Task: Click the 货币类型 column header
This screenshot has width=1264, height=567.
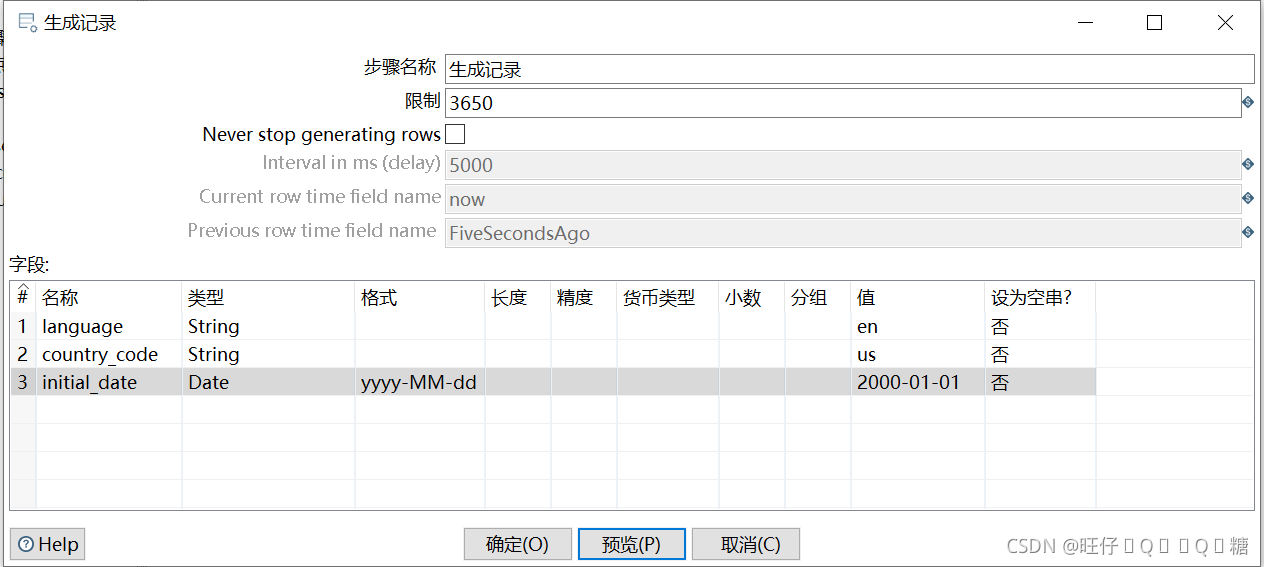Action: pyautogui.click(x=668, y=298)
